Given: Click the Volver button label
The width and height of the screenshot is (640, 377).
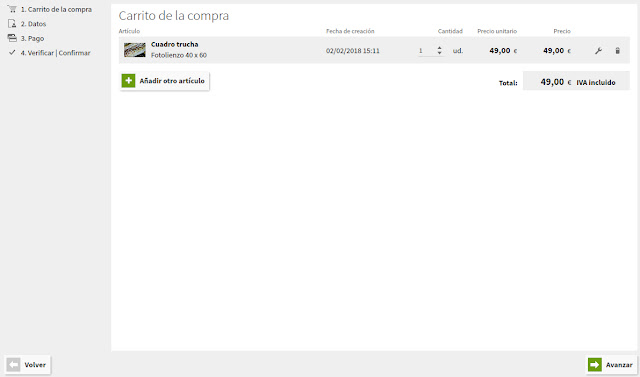Looking at the screenshot, I should 35,365.
